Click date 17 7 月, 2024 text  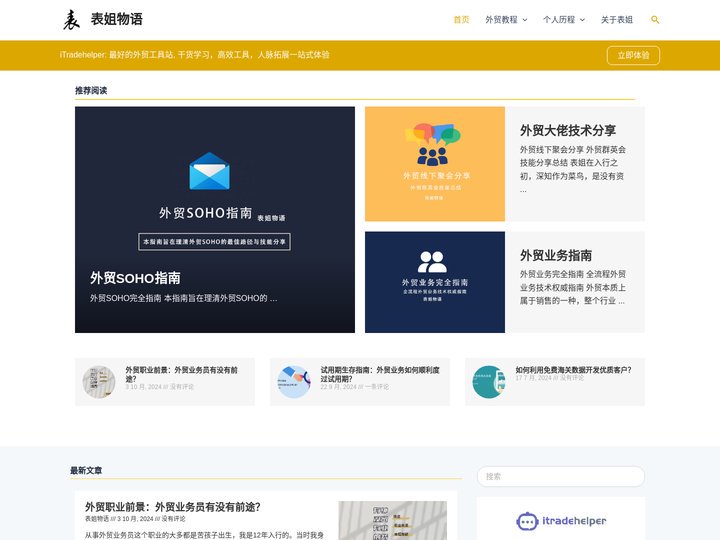point(533,378)
